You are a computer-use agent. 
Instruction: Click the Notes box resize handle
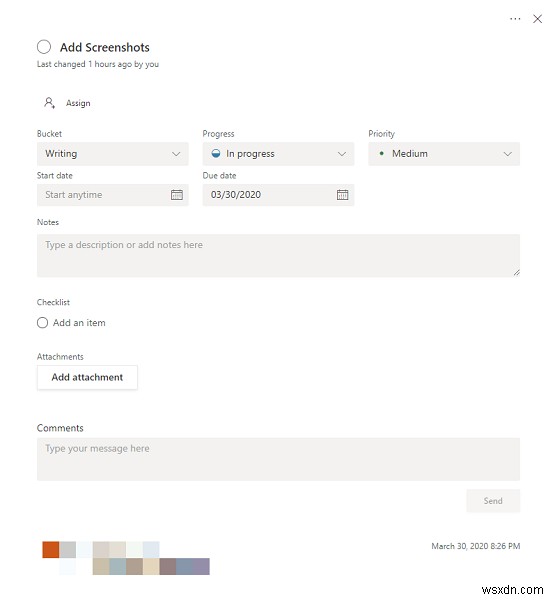click(x=516, y=272)
